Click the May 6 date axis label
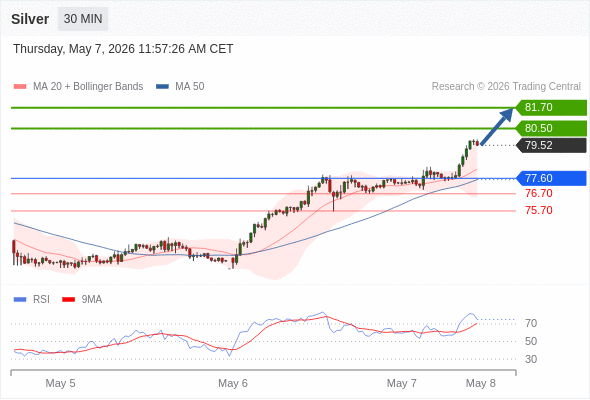This screenshot has height=400, width=590. [x=233, y=383]
